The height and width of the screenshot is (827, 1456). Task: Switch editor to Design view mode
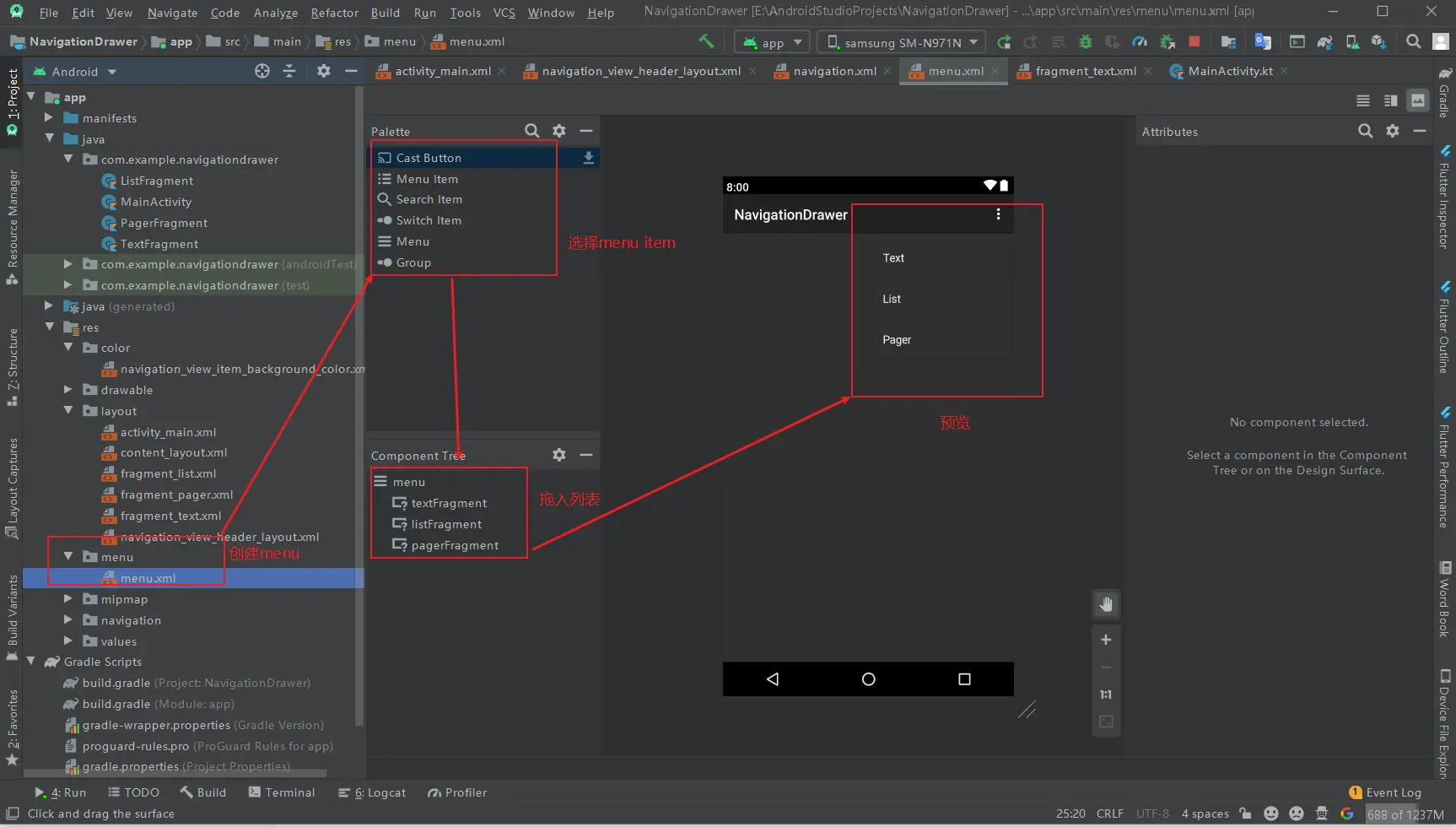point(1418,100)
